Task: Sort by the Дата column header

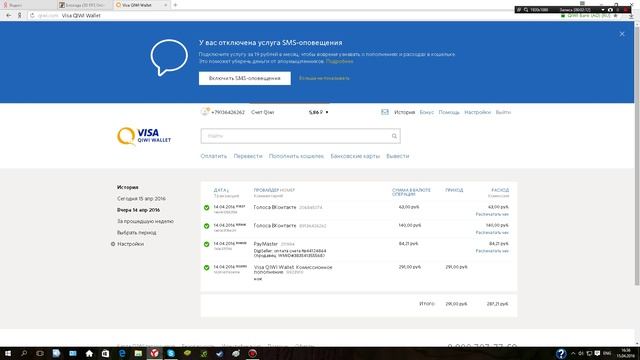Action: (221, 190)
